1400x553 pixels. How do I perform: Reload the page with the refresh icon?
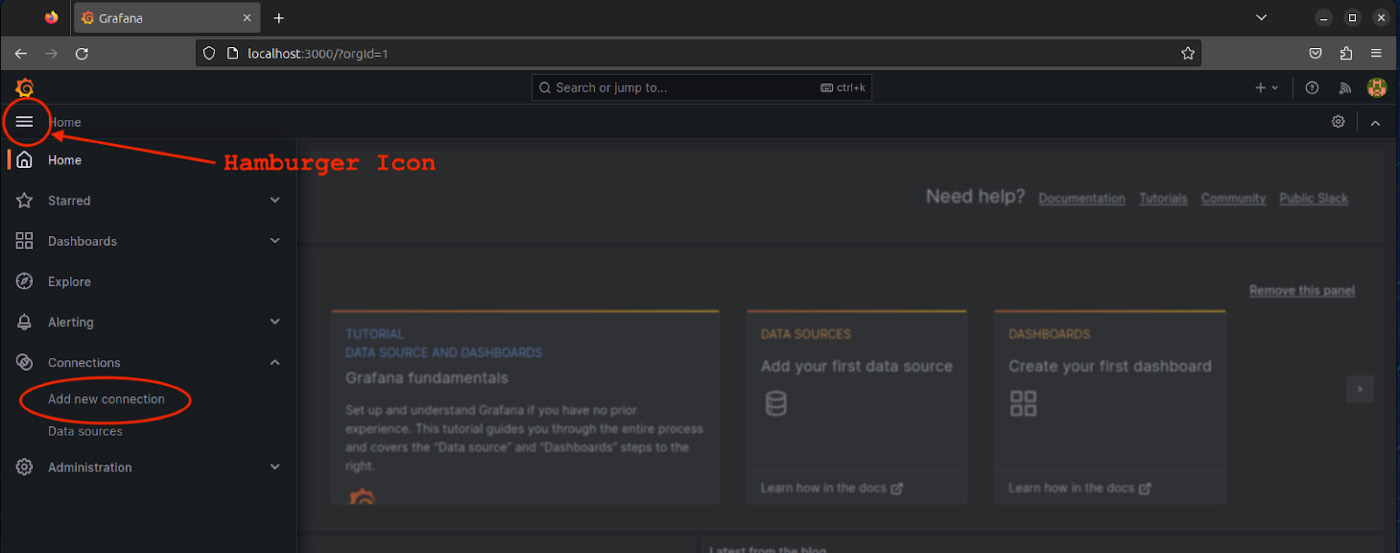pos(82,54)
